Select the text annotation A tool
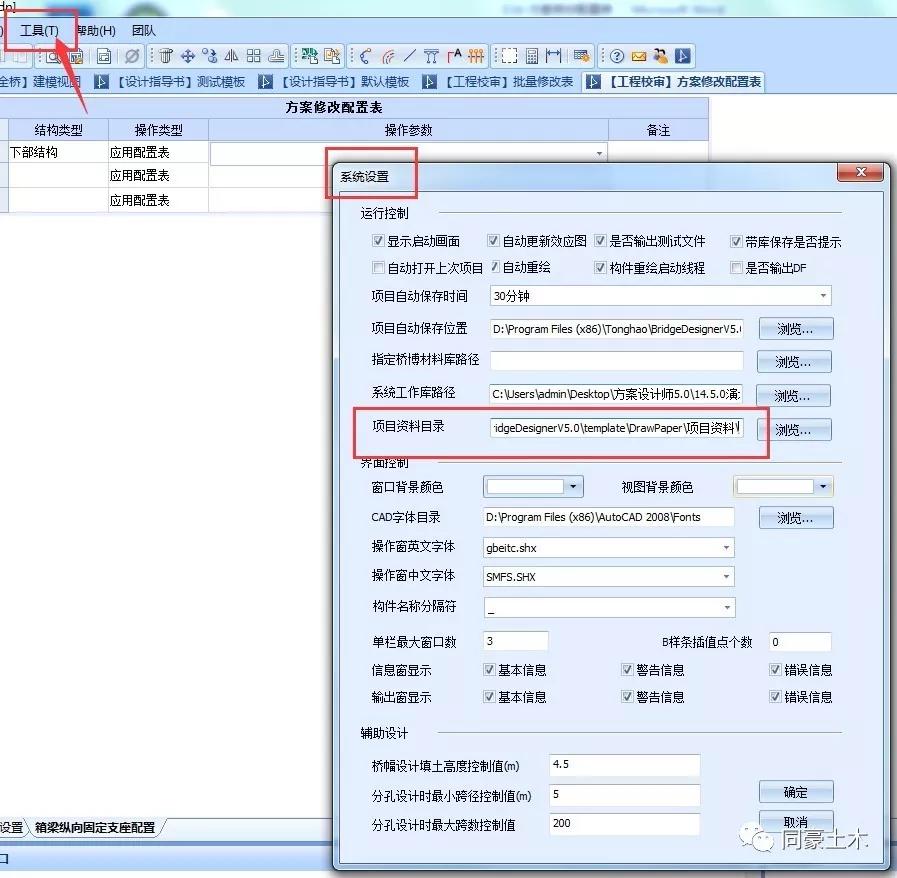Image resolution: width=897 pixels, height=878 pixels. coord(454,56)
